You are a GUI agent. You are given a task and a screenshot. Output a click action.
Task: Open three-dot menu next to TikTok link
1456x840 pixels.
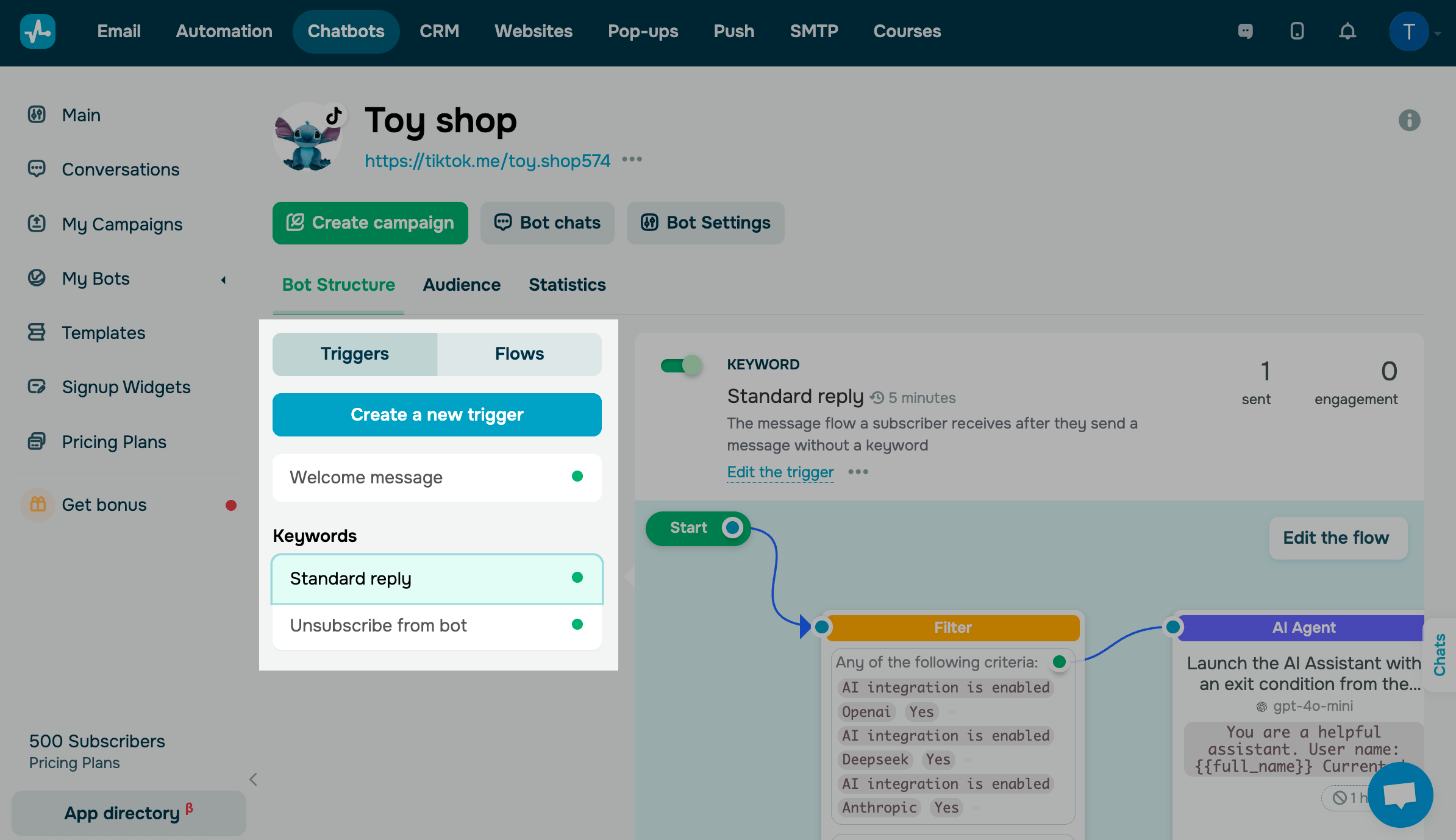[x=632, y=160]
